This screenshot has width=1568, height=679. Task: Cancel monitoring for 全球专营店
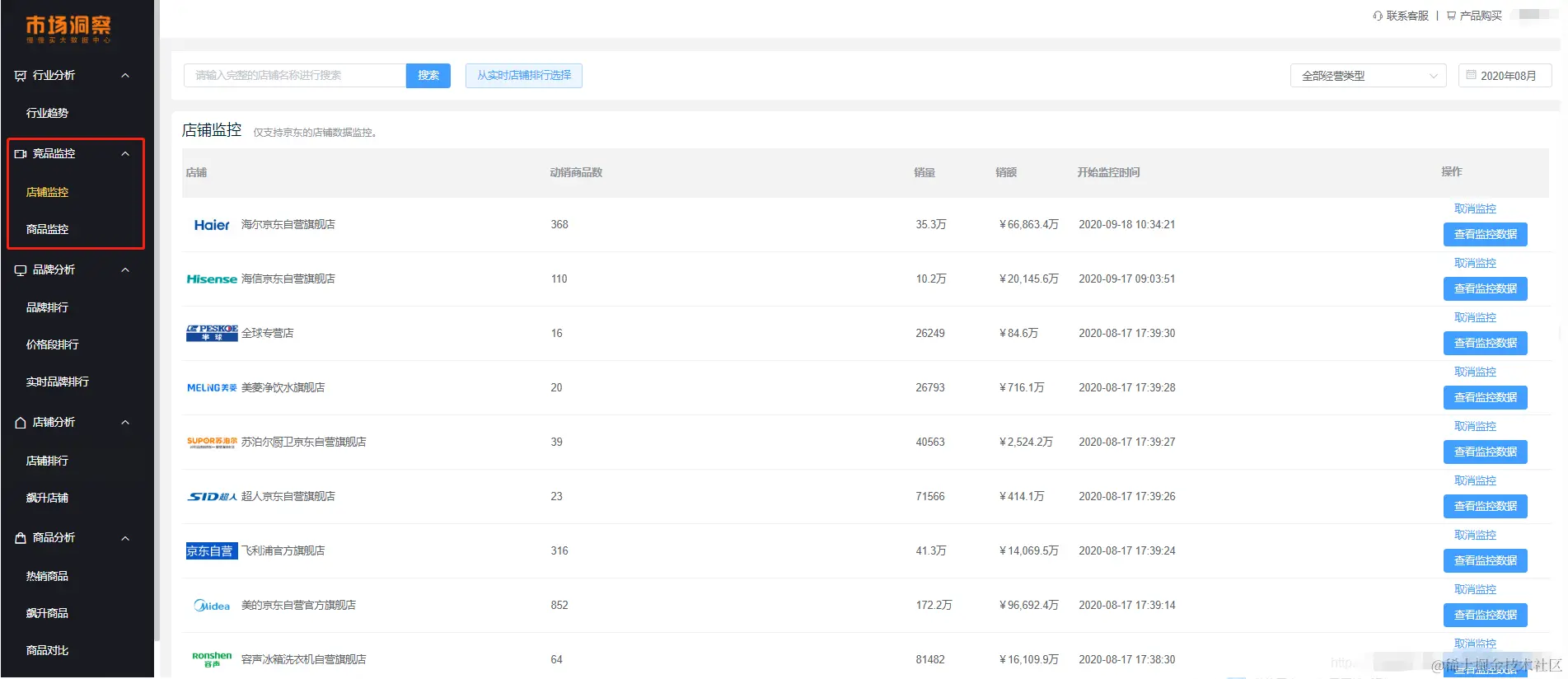(x=1475, y=318)
